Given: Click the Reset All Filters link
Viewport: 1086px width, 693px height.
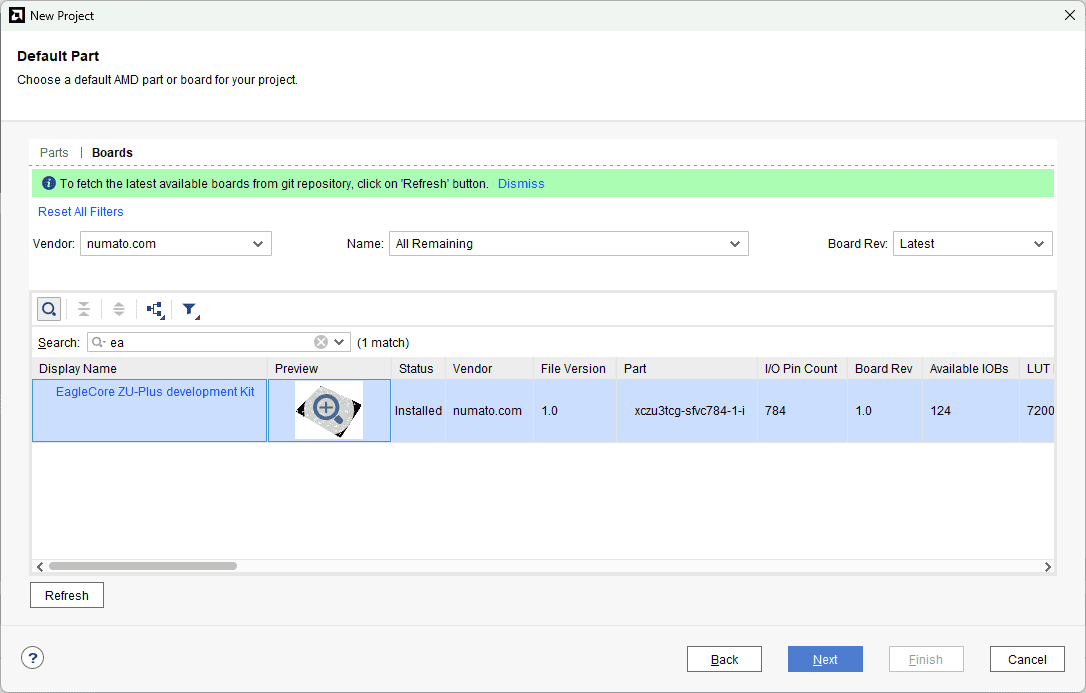Looking at the screenshot, I should tap(81, 212).
